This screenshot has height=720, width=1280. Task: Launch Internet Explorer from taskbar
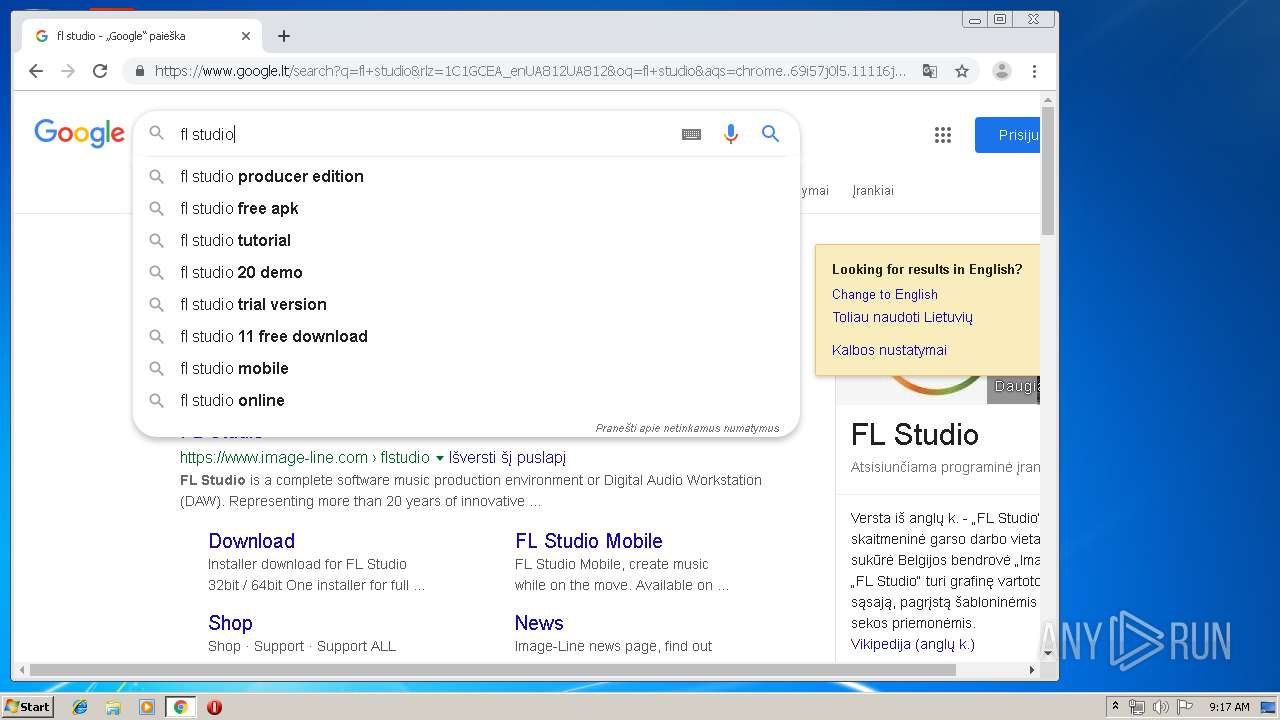tap(80, 707)
